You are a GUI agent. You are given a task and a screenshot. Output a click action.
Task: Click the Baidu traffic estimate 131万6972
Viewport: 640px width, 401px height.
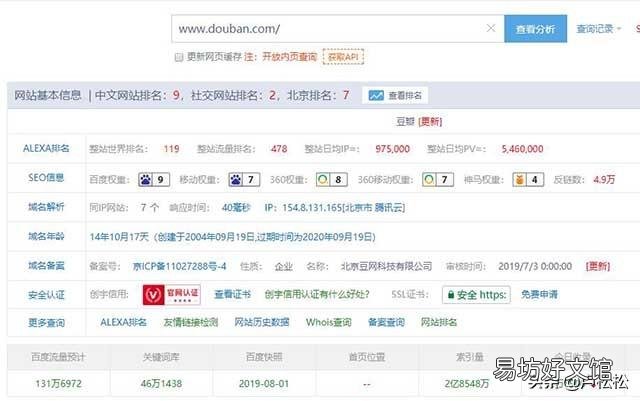coord(58,384)
